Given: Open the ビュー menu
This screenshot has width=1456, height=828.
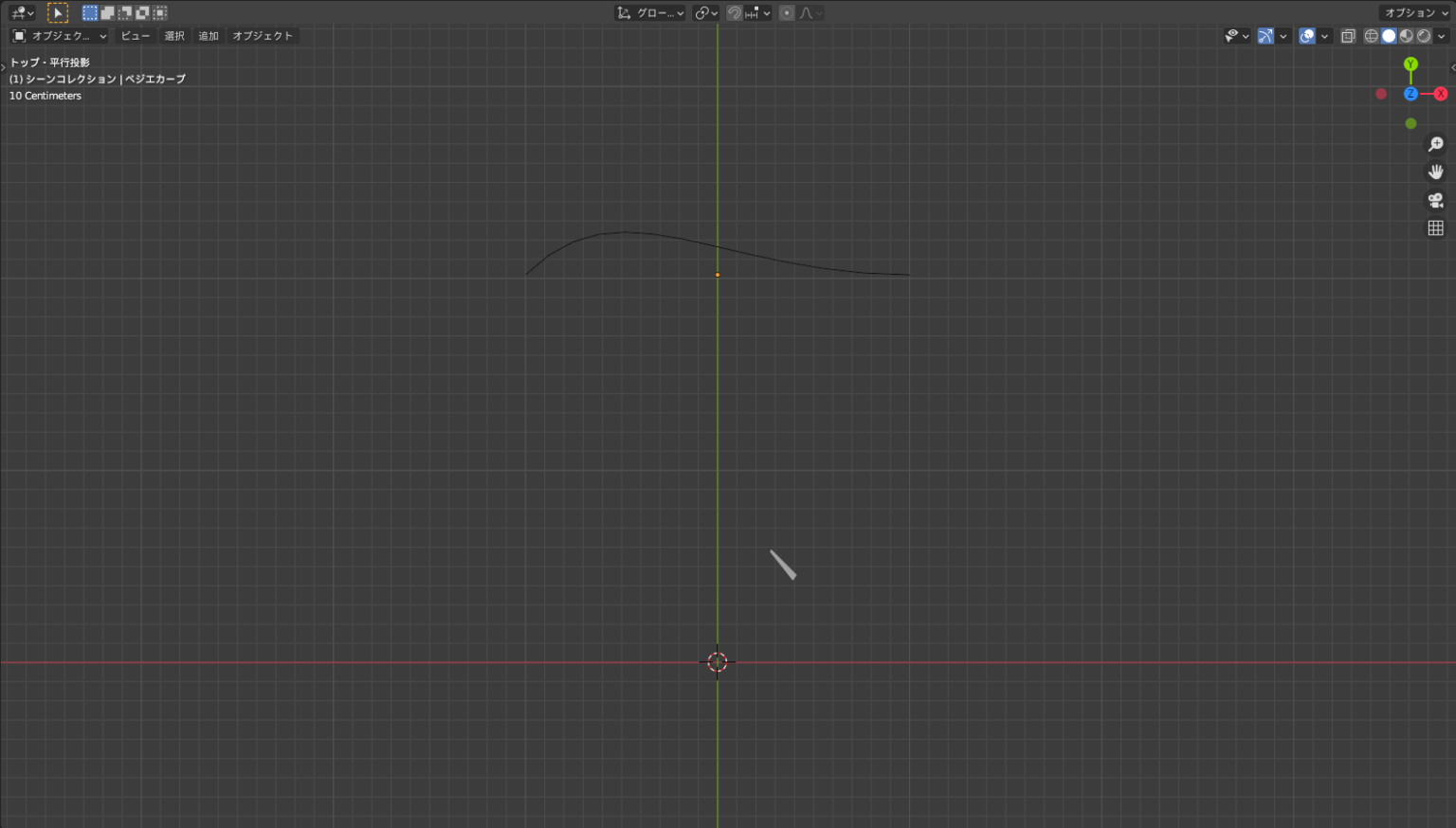Looking at the screenshot, I should point(134,35).
